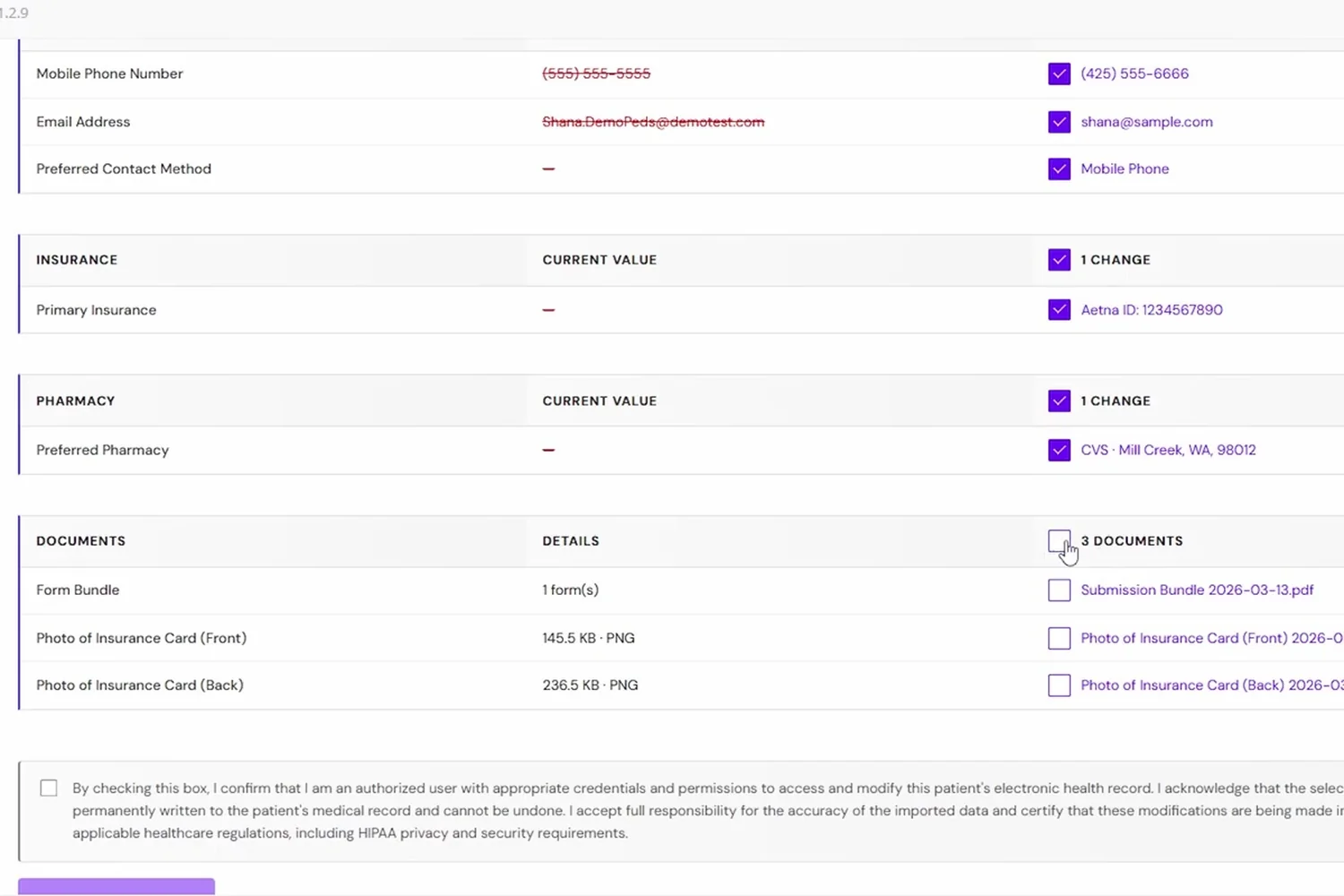This screenshot has width=1344, height=896.
Task: Click the struck-through (555) 555-5555 phone value
Action: point(597,73)
